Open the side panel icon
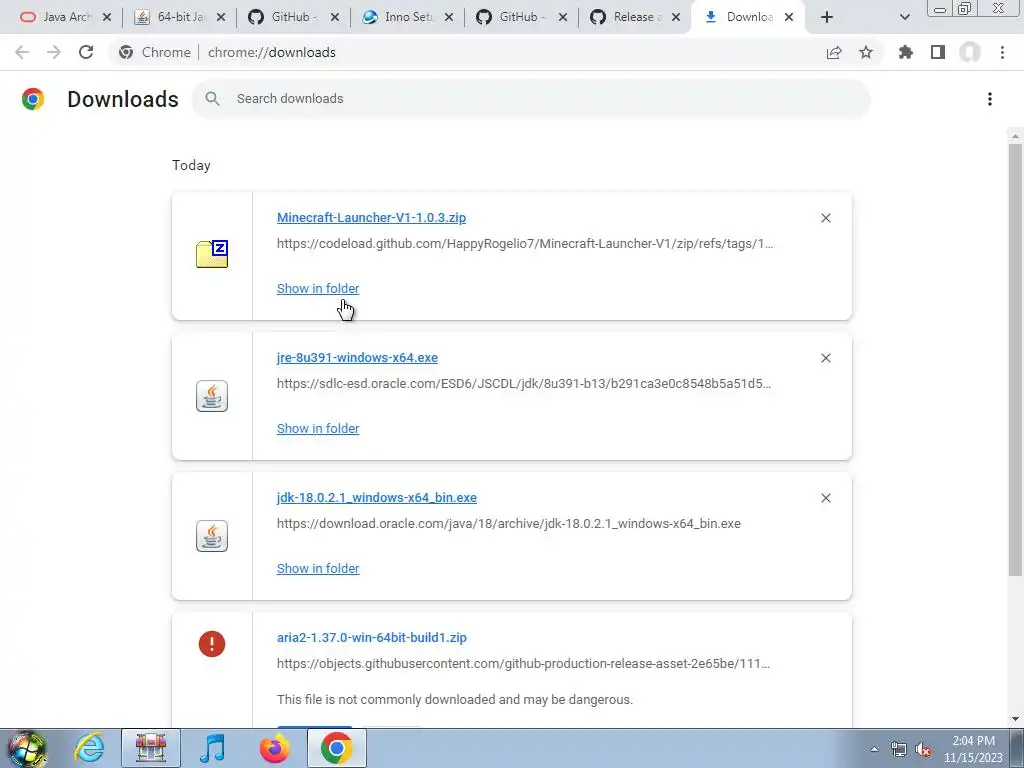Screen dimensions: 1024x768 point(938,52)
